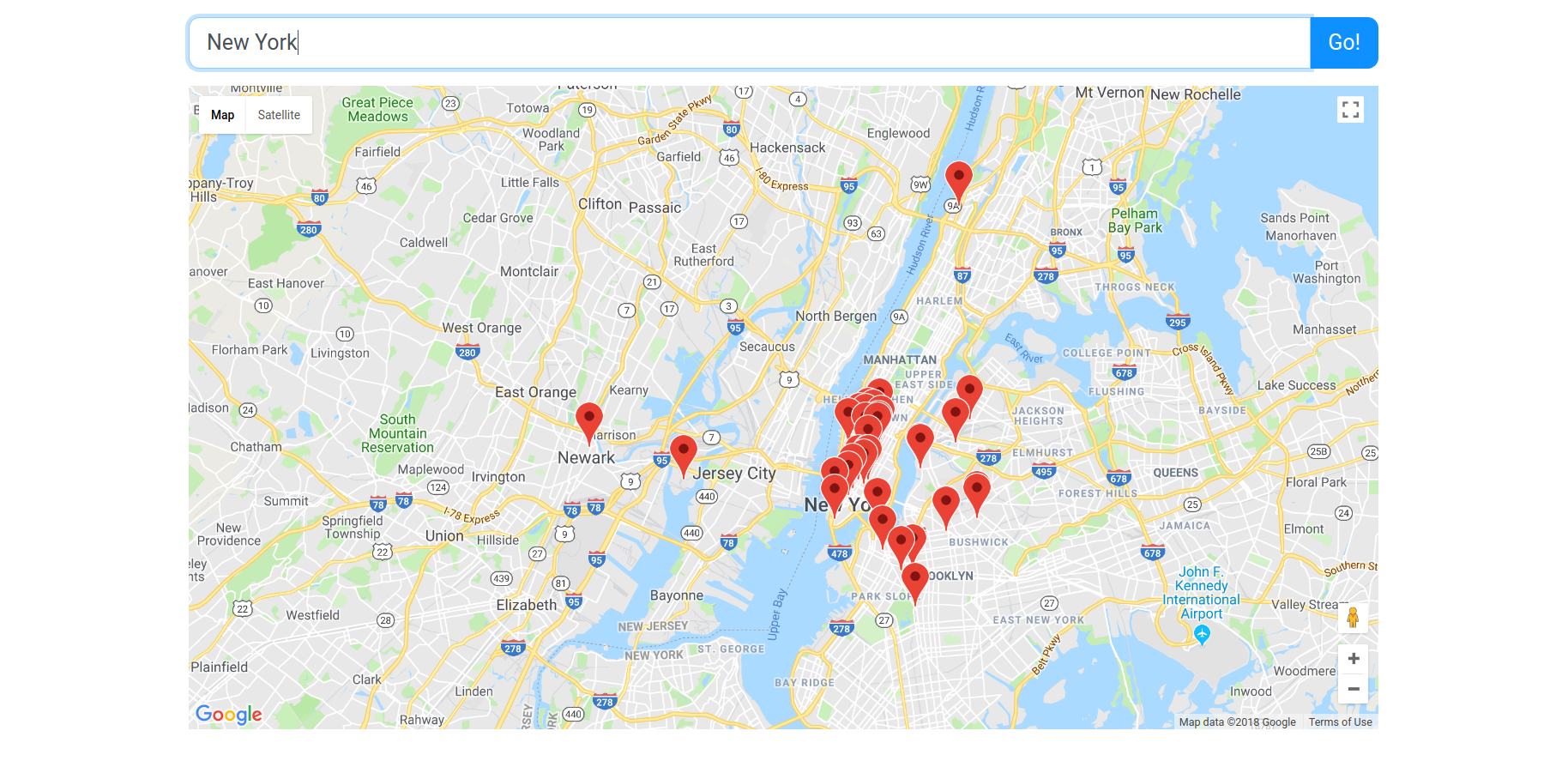
Task: Click the Interstate 495 shield in Queens
Action: [x=1043, y=471]
